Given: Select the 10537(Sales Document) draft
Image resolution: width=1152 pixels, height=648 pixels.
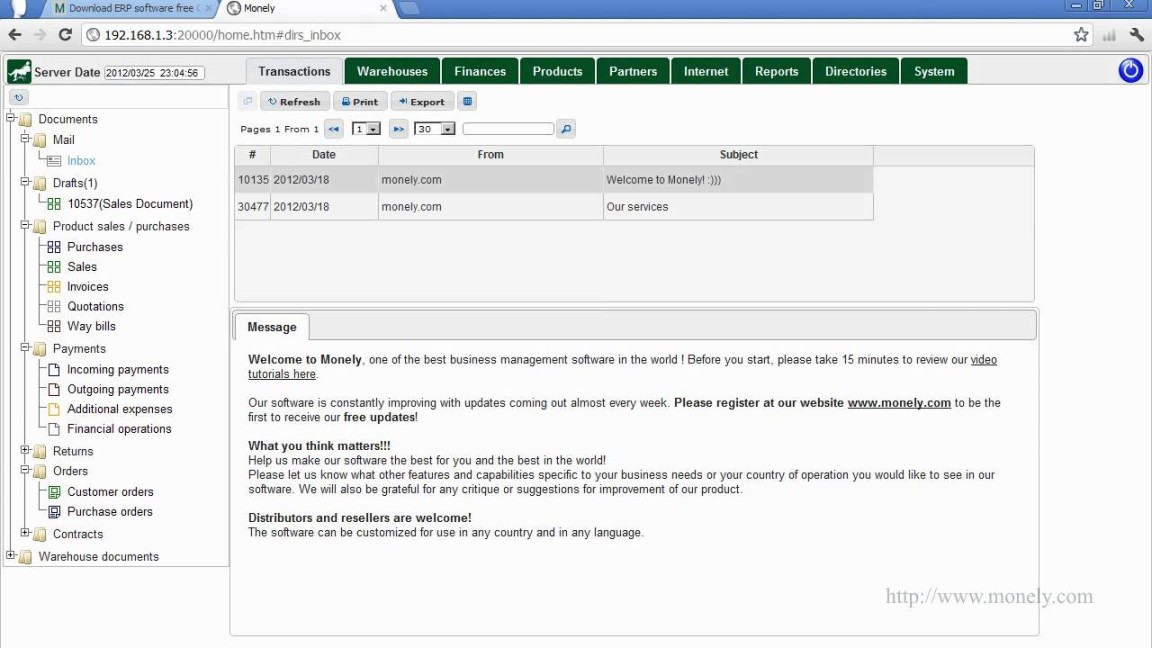Looking at the screenshot, I should coord(129,204).
